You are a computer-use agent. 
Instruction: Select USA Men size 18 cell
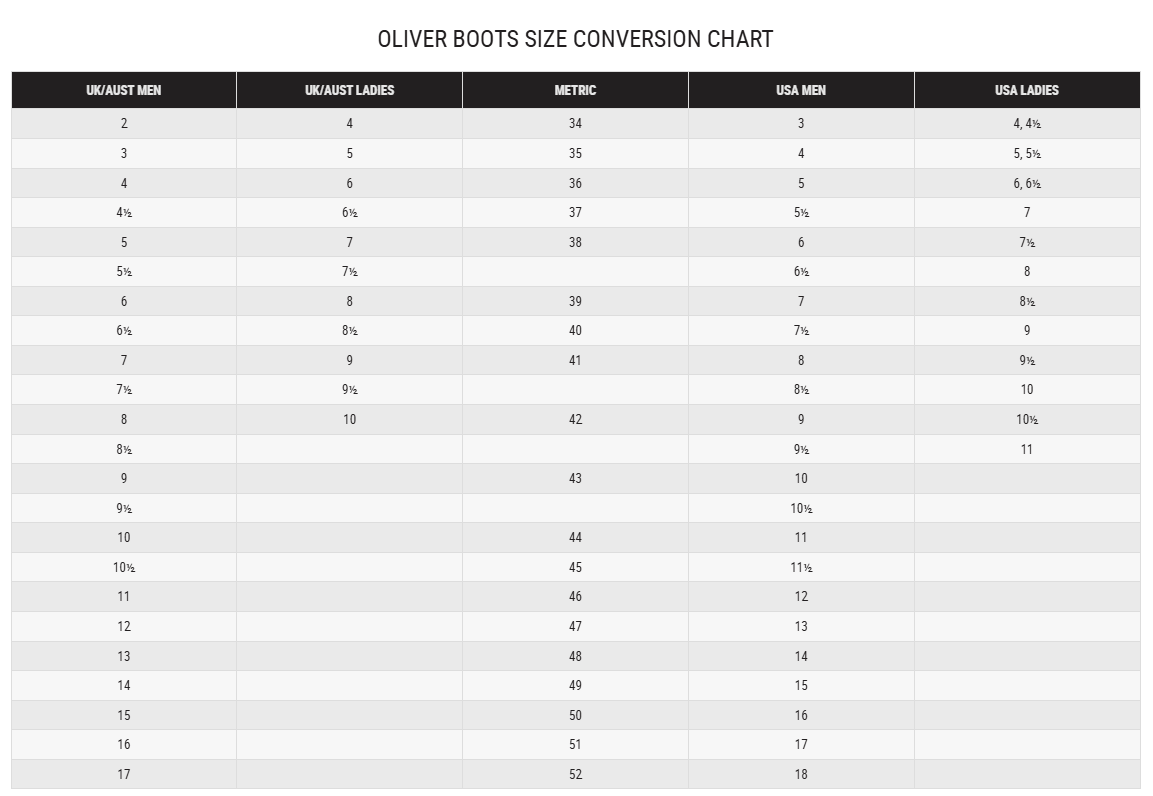pos(801,774)
